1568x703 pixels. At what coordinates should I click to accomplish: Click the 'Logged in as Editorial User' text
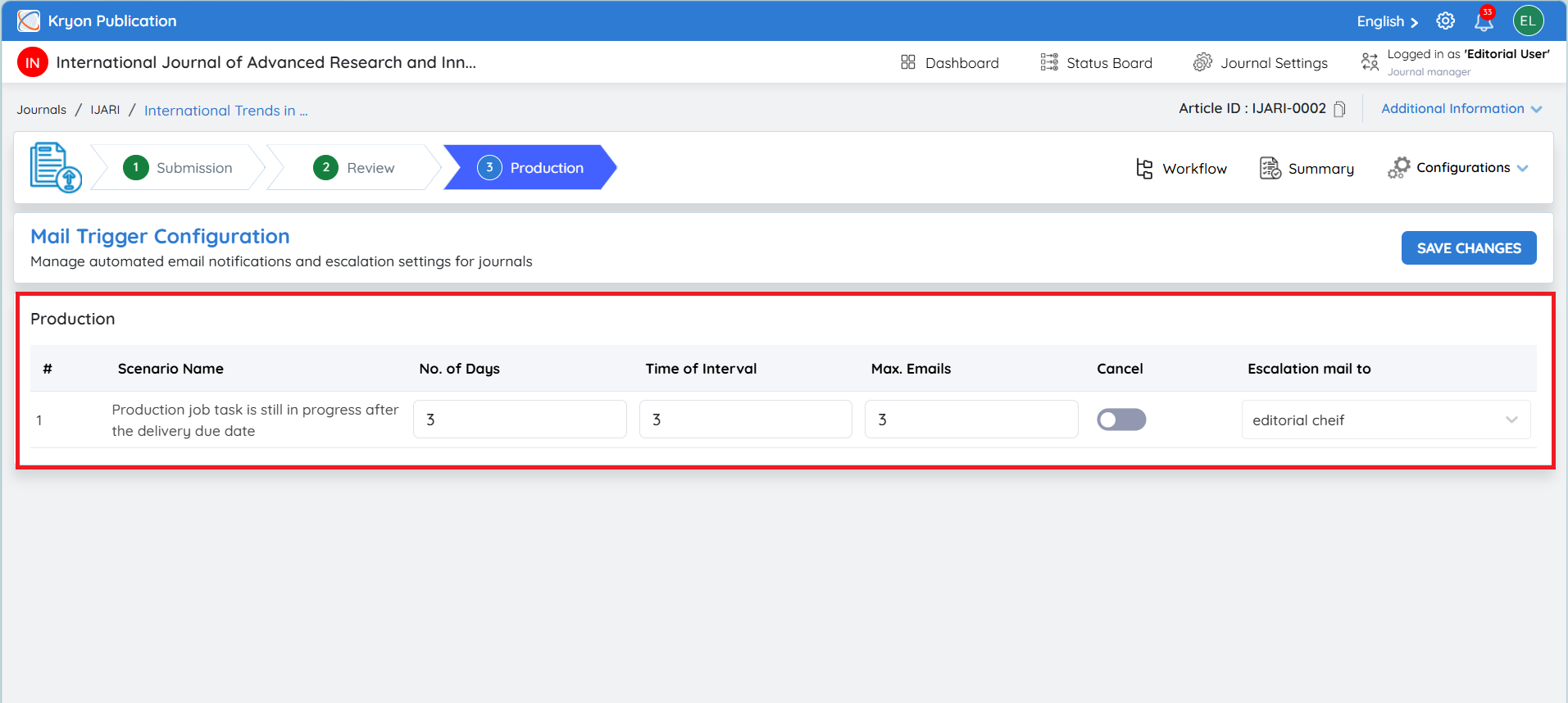pyautogui.click(x=1469, y=54)
